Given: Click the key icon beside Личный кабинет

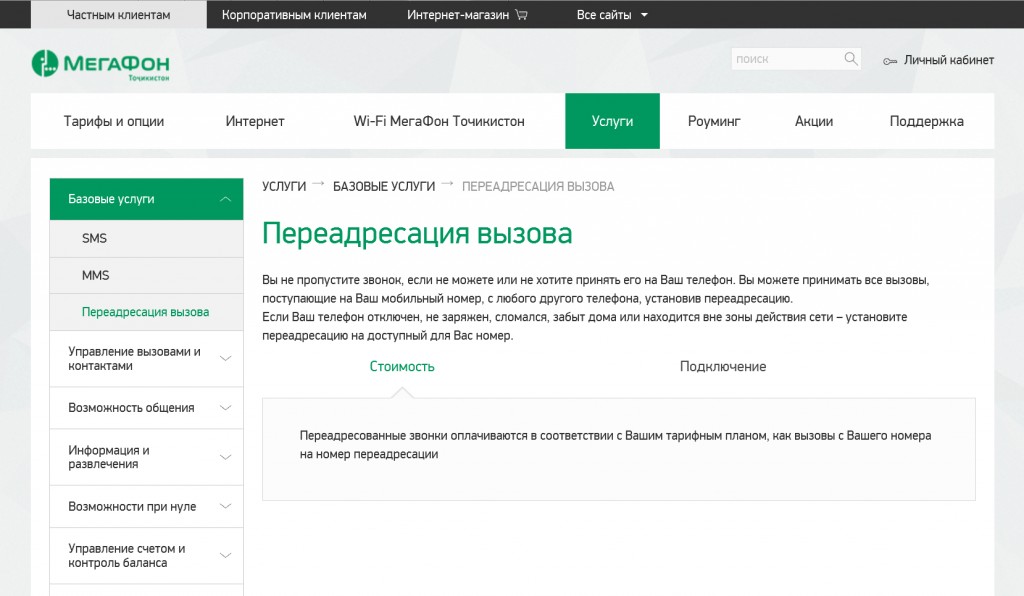Looking at the screenshot, I should coord(890,61).
